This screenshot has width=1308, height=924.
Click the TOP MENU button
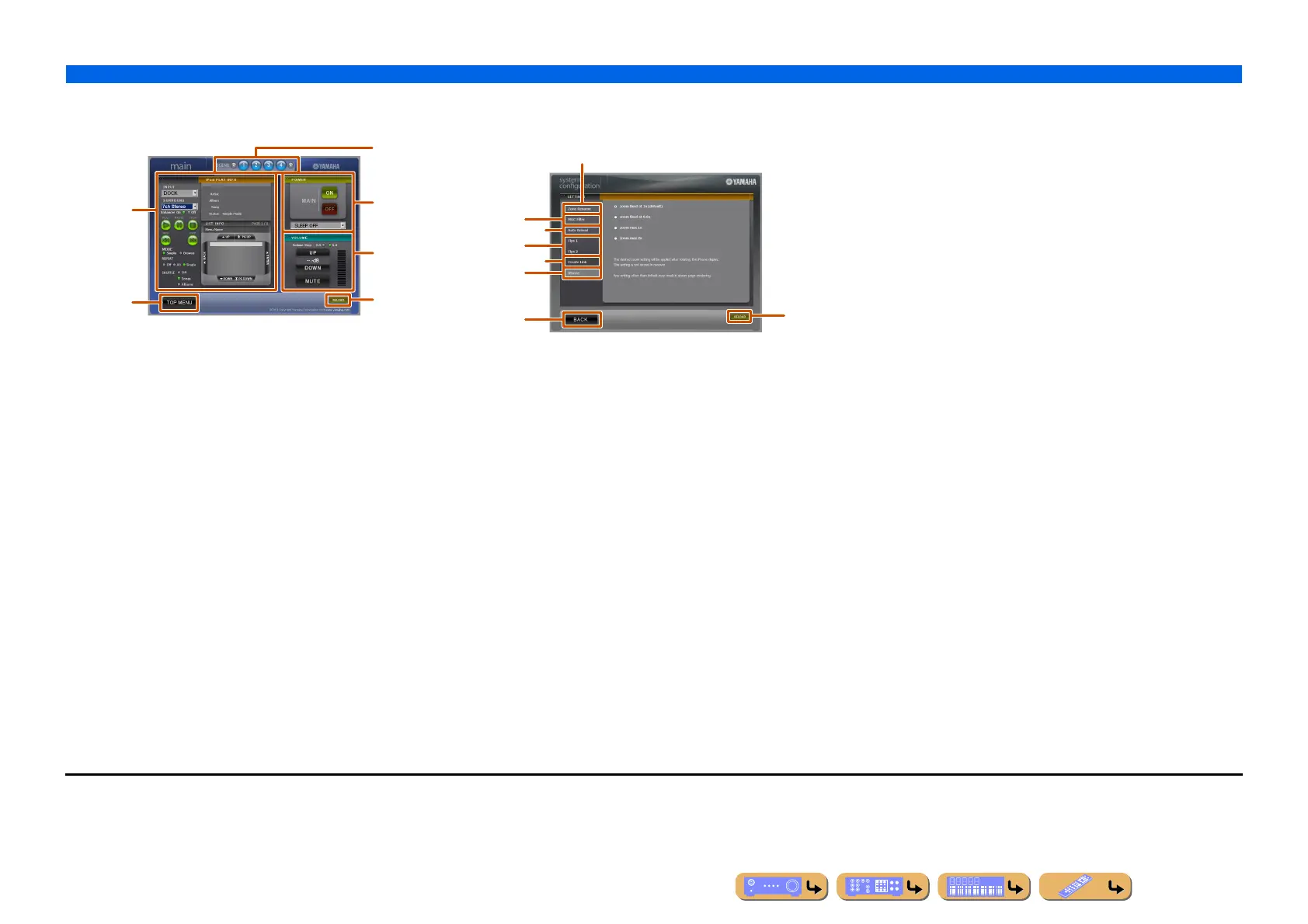point(179,302)
